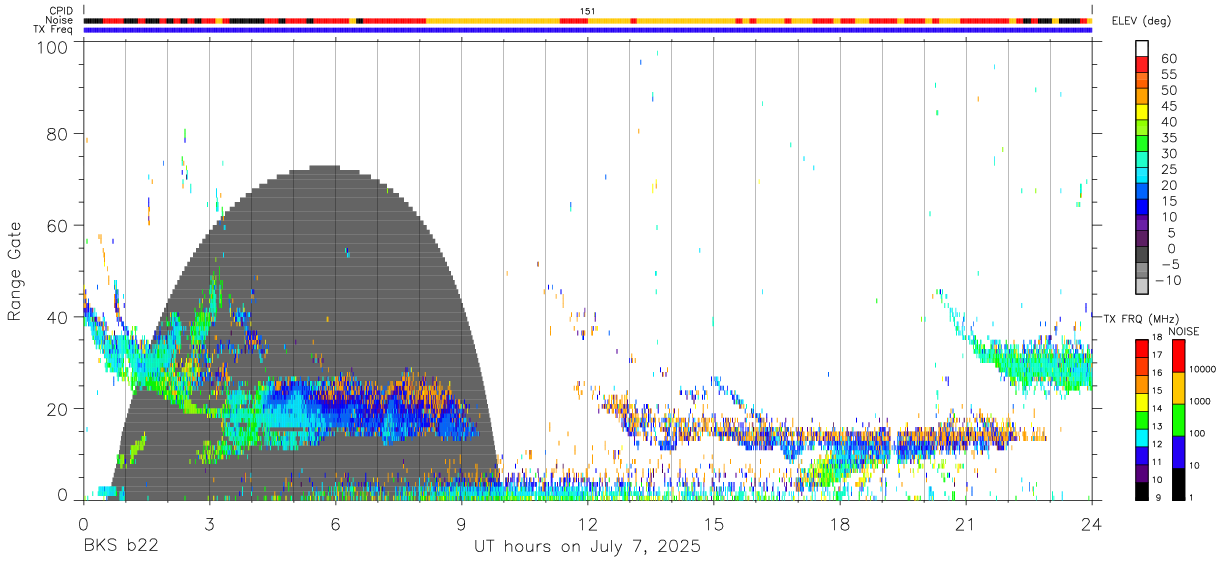Click the y-axis tick label 100

[x=53, y=47]
